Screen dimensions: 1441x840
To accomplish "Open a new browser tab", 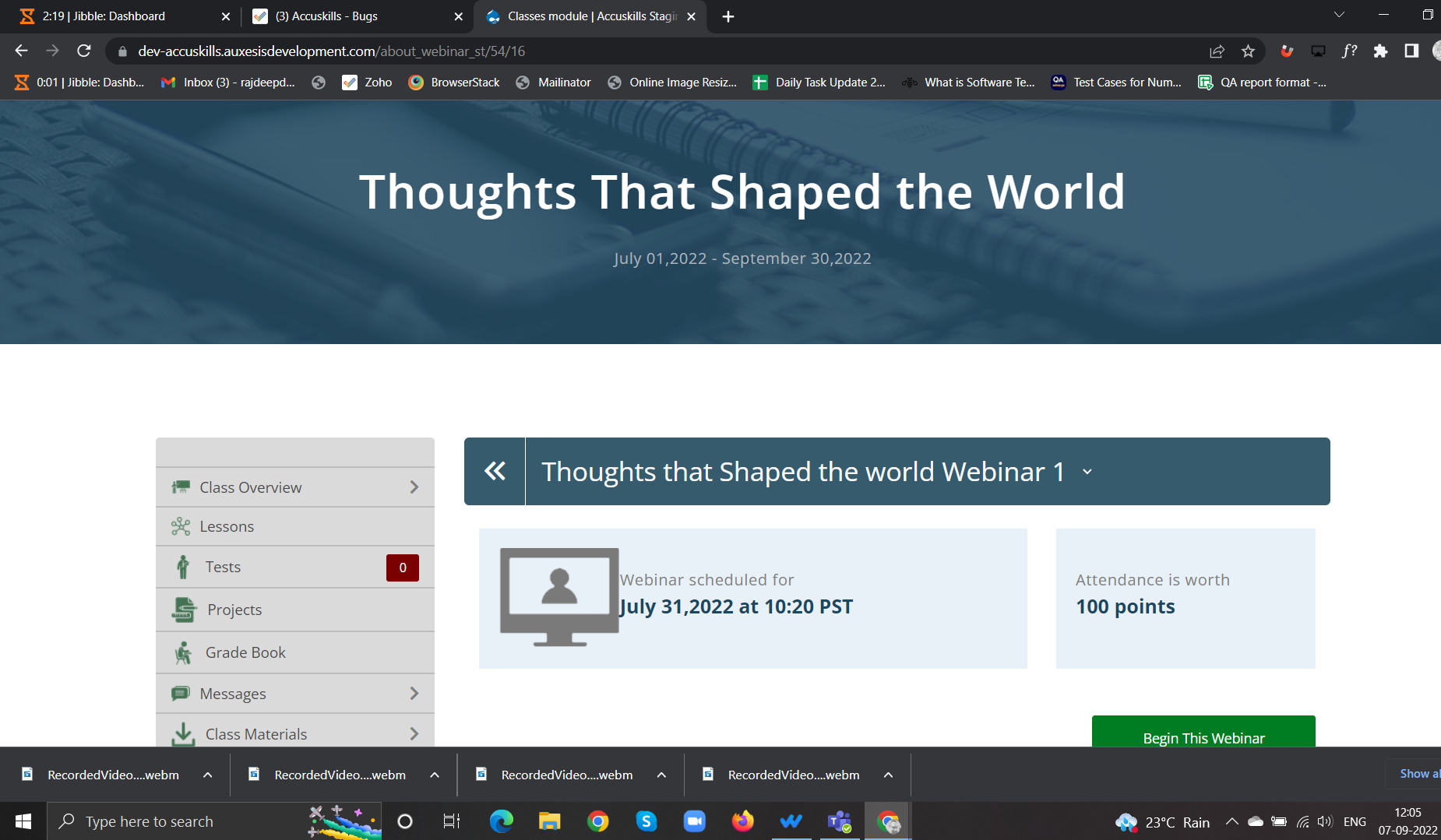I will (x=728, y=16).
